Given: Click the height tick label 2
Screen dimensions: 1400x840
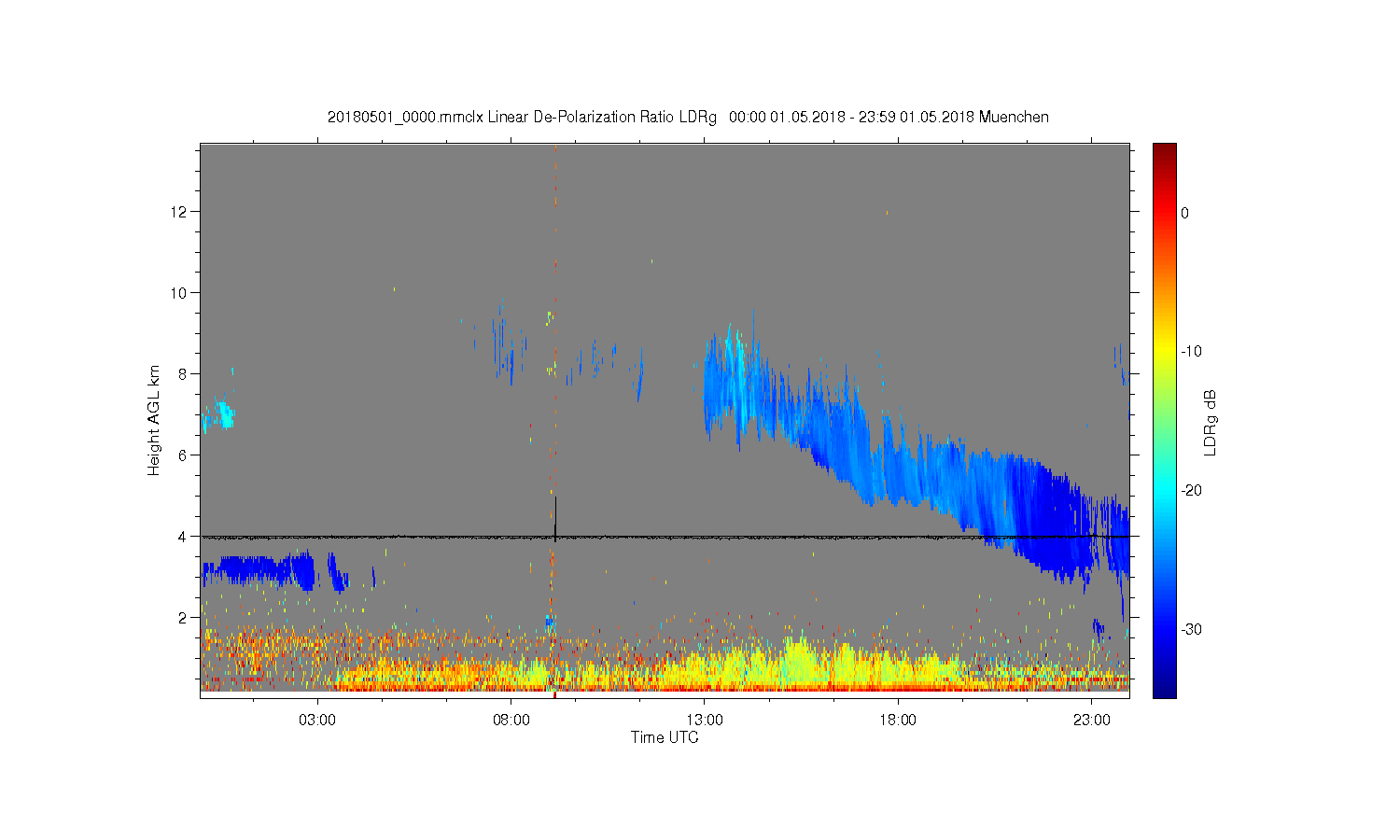Looking at the screenshot, I should pos(185,618).
